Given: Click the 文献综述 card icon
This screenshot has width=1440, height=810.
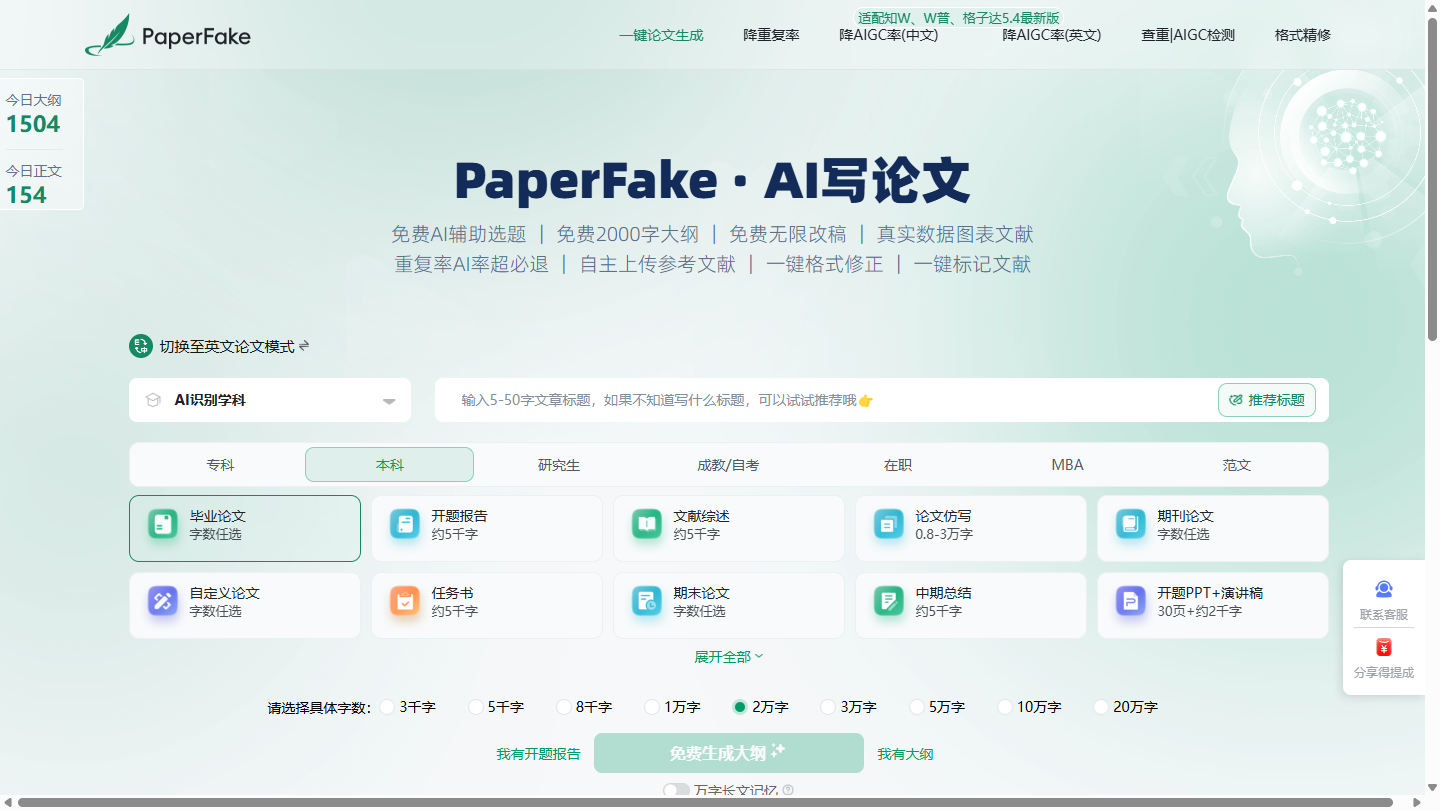Looking at the screenshot, I should click(647, 524).
